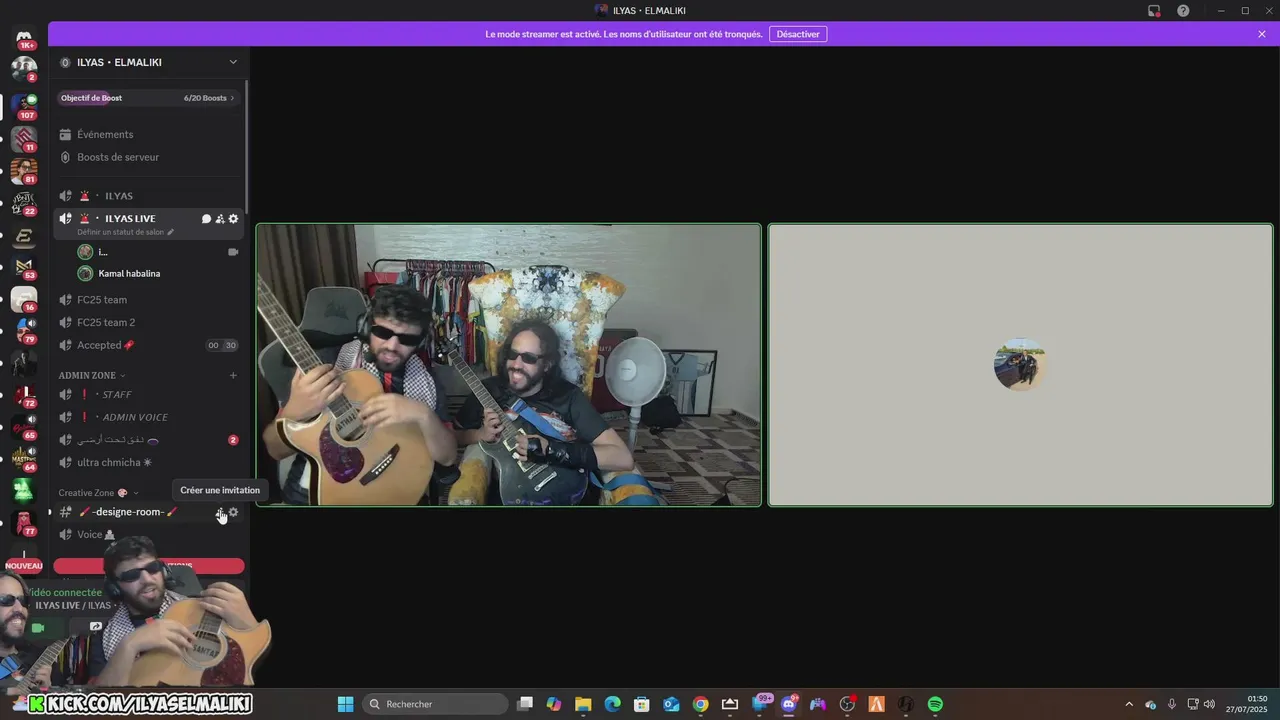Open server icon with badge 16
Viewport: 1280px width, 720px height.
pyautogui.click(x=24, y=299)
